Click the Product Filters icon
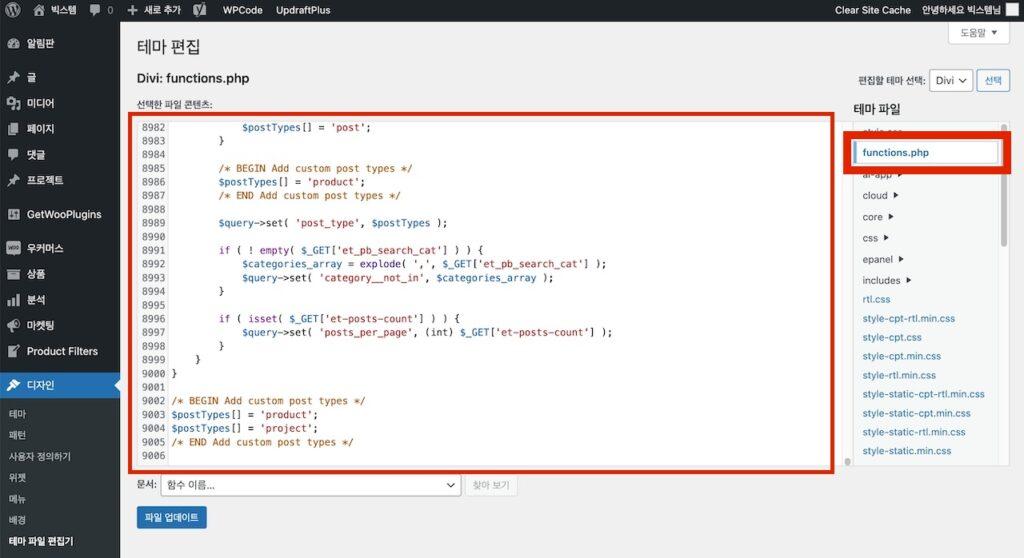Screen dimensions: 1024x558 pyautogui.click(x=14, y=352)
